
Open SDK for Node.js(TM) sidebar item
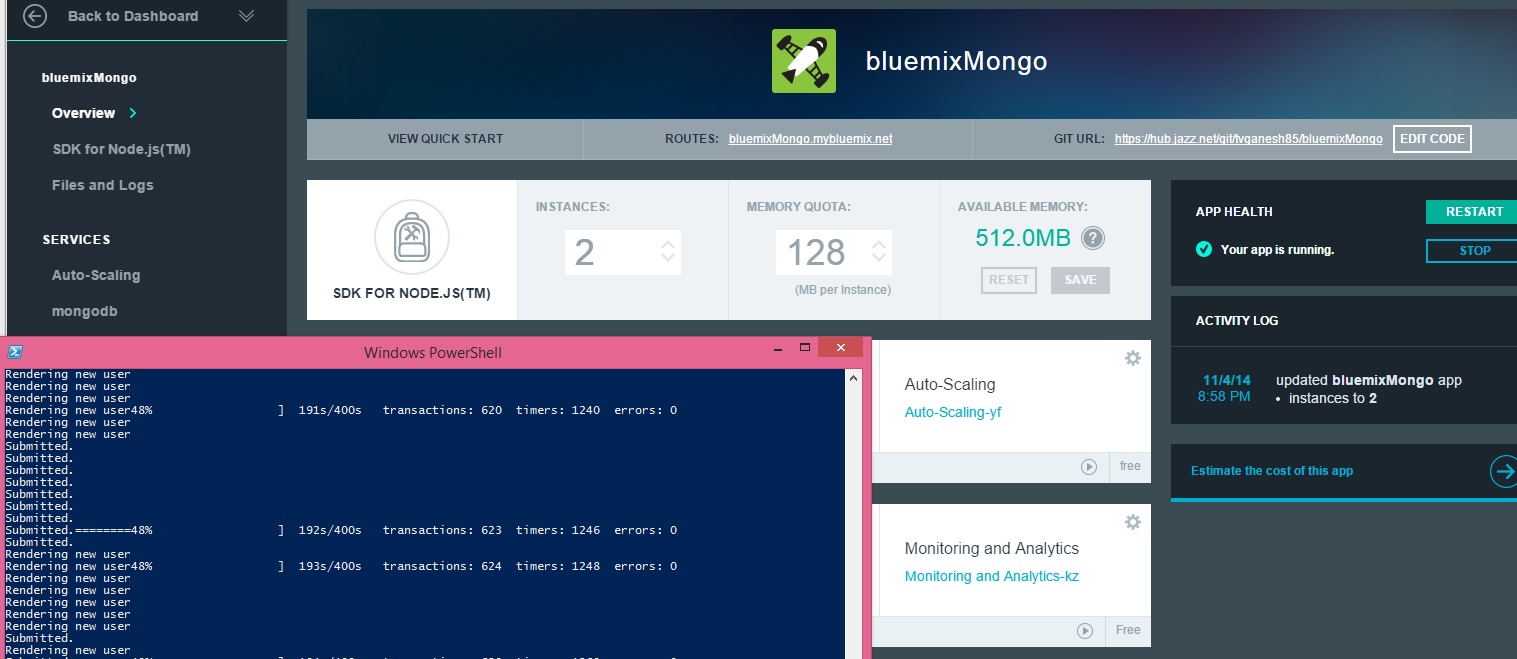(121, 149)
